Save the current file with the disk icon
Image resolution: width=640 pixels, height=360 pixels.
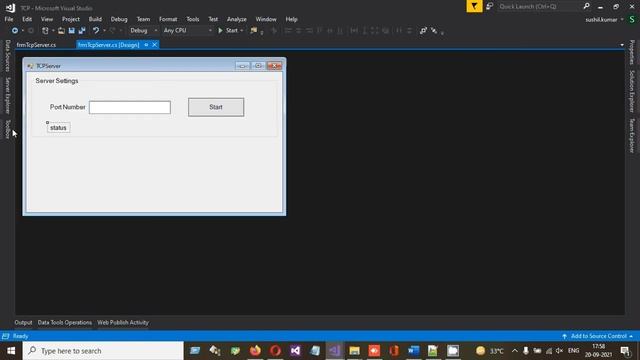point(72,31)
